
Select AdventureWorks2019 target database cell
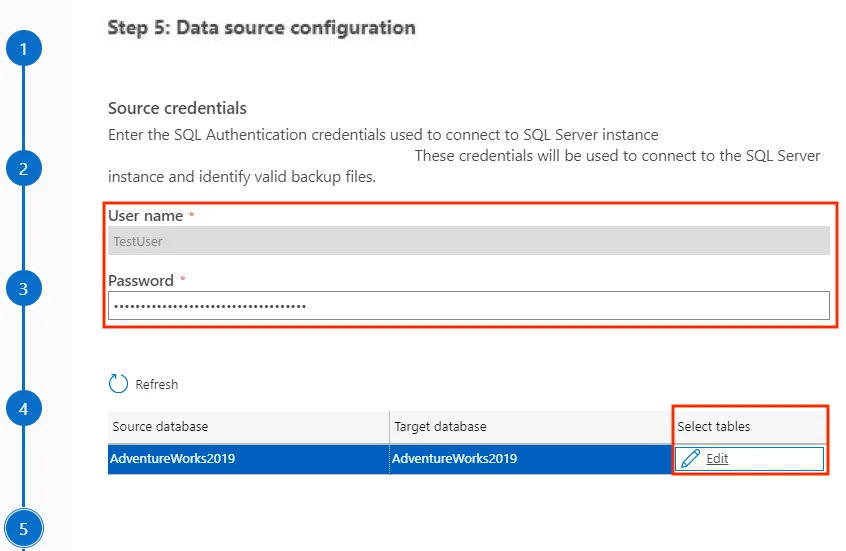point(455,459)
